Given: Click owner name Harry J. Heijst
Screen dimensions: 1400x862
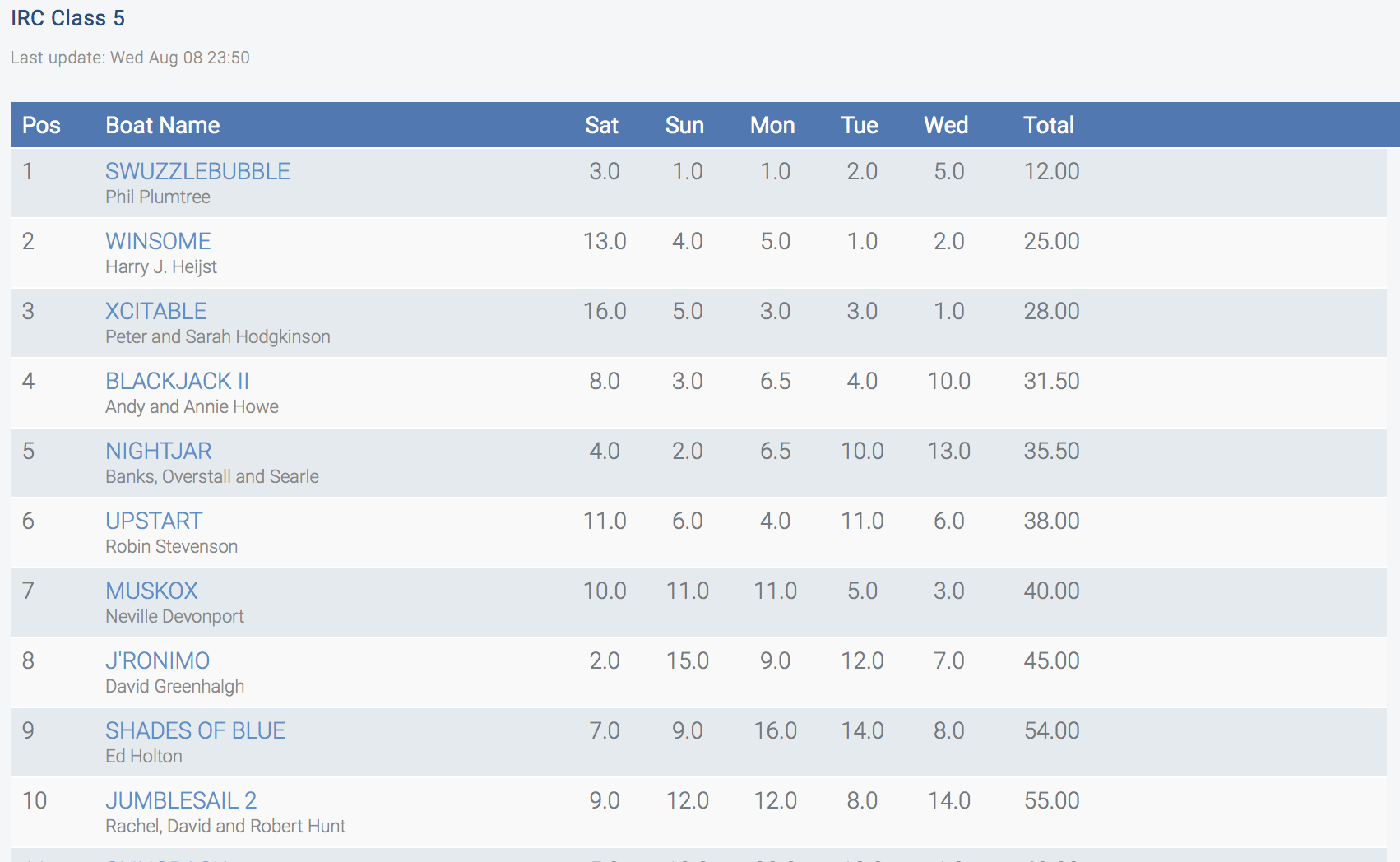Looking at the screenshot, I should point(161,266).
